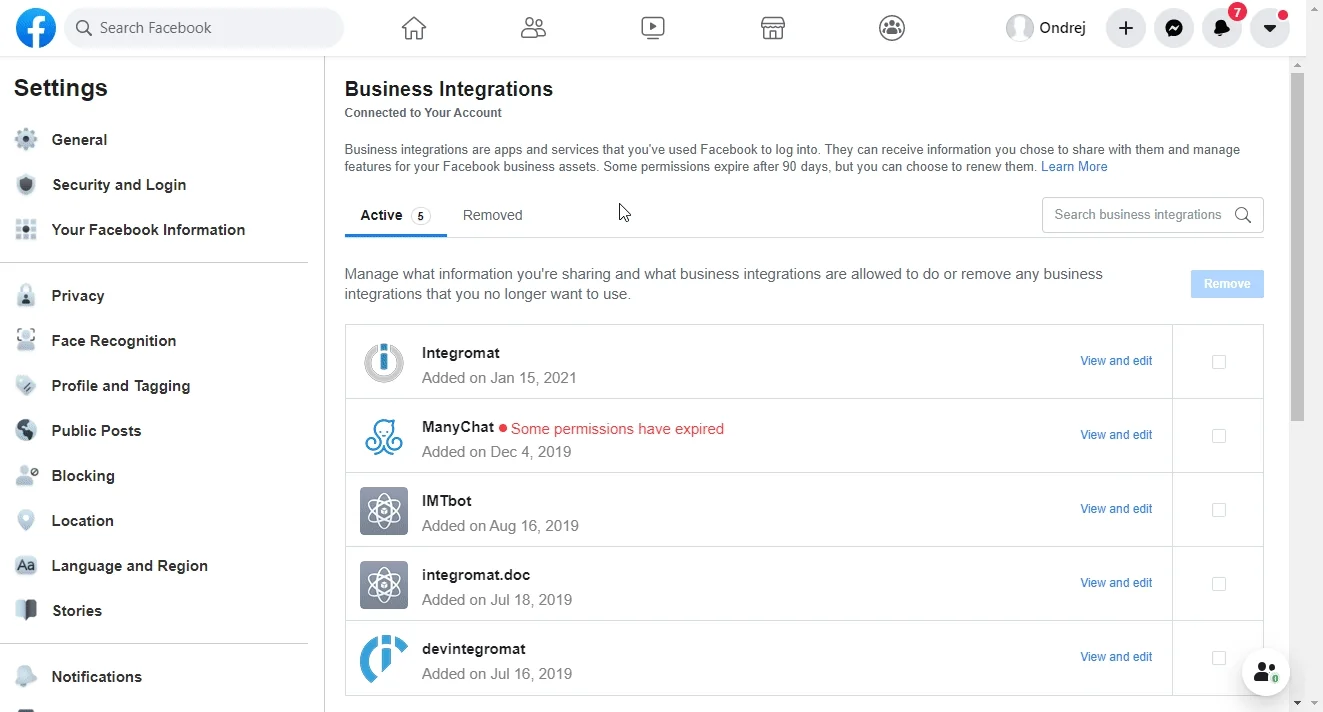This screenshot has width=1323, height=712.
Task: Click the Remove button
Action: click(x=1227, y=284)
